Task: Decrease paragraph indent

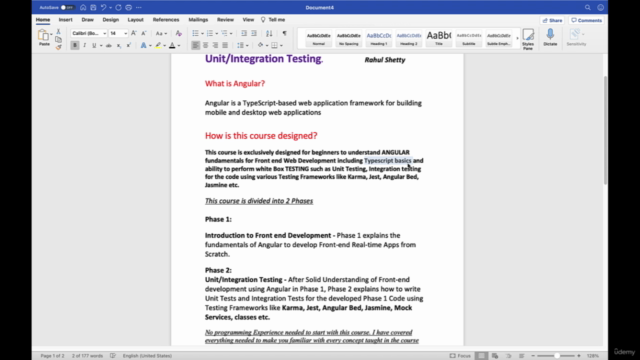Action: 244,33
